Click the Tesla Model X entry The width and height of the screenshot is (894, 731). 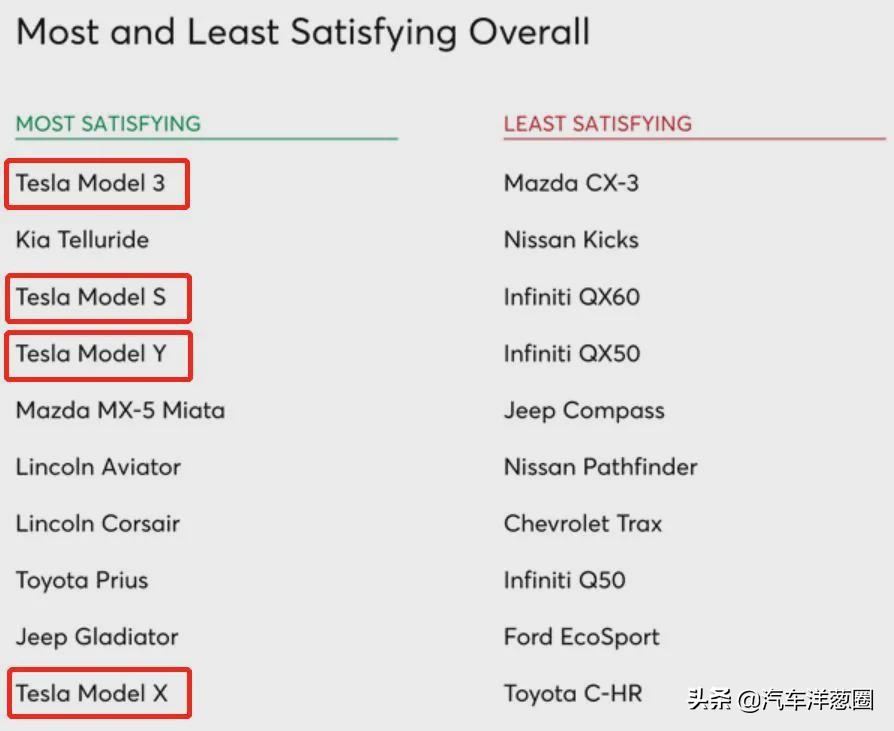click(91, 694)
